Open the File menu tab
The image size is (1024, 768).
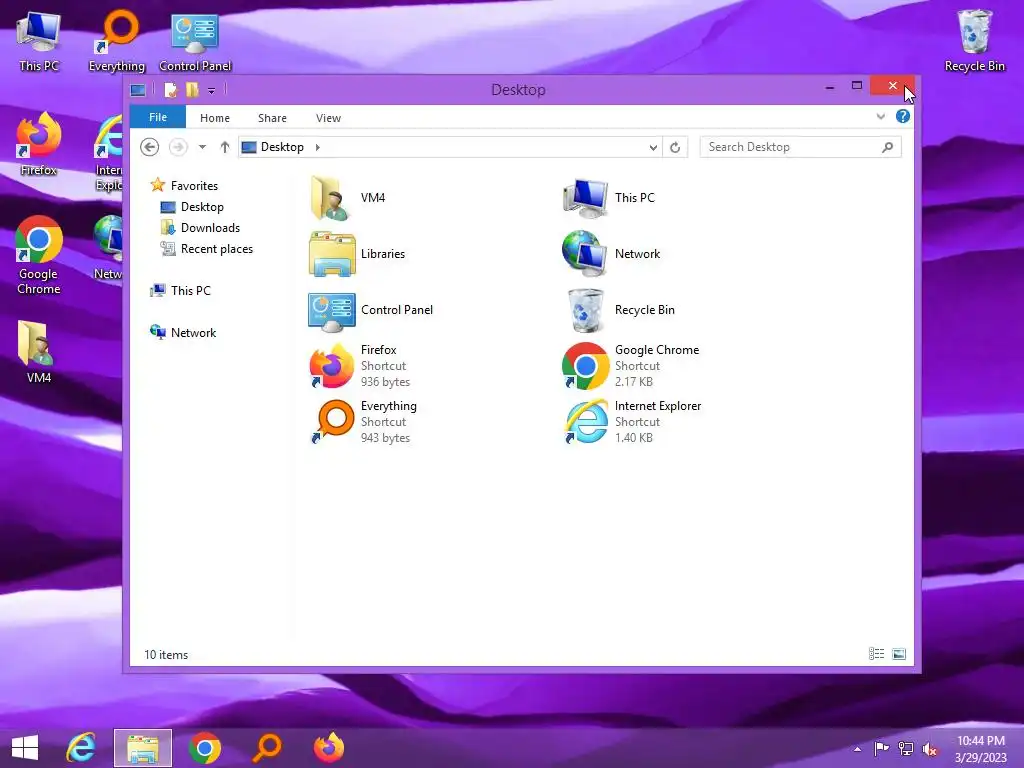158,117
